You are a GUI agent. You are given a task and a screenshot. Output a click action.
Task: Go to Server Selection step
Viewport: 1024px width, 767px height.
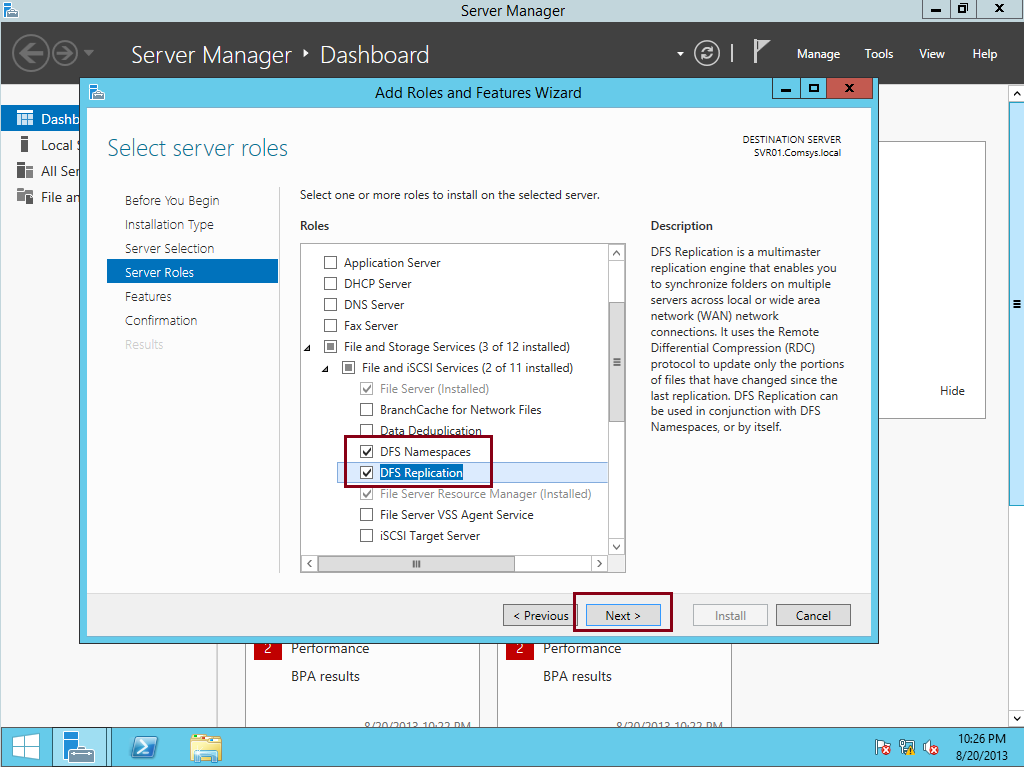pos(169,248)
